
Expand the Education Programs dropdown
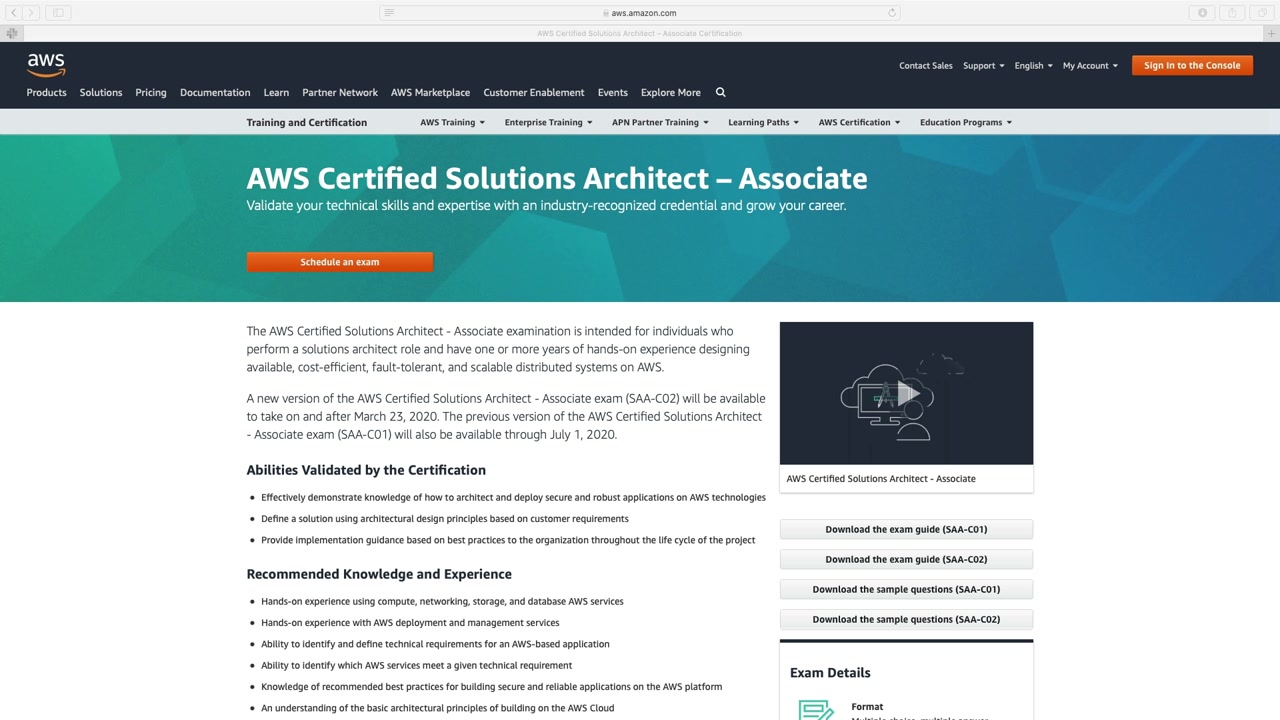pos(966,122)
